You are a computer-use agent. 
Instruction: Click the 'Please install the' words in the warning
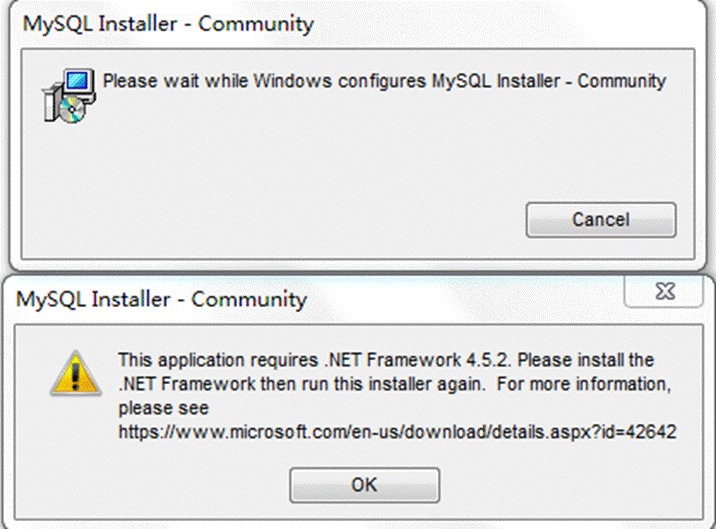585,360
